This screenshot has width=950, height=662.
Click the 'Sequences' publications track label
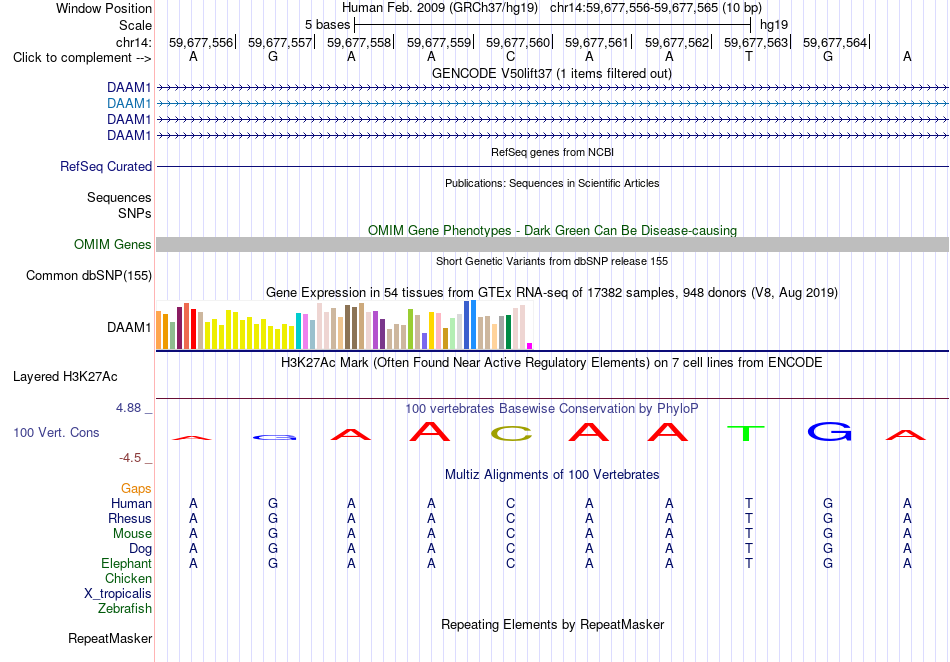click(x=119, y=197)
